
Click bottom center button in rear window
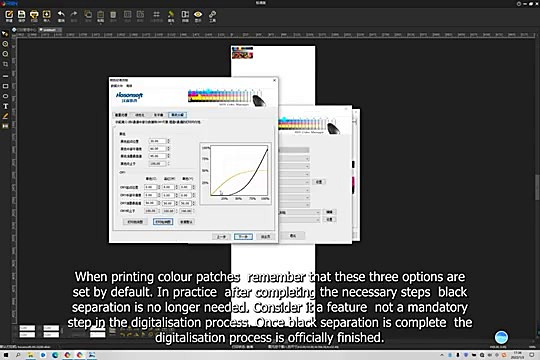point(292,236)
